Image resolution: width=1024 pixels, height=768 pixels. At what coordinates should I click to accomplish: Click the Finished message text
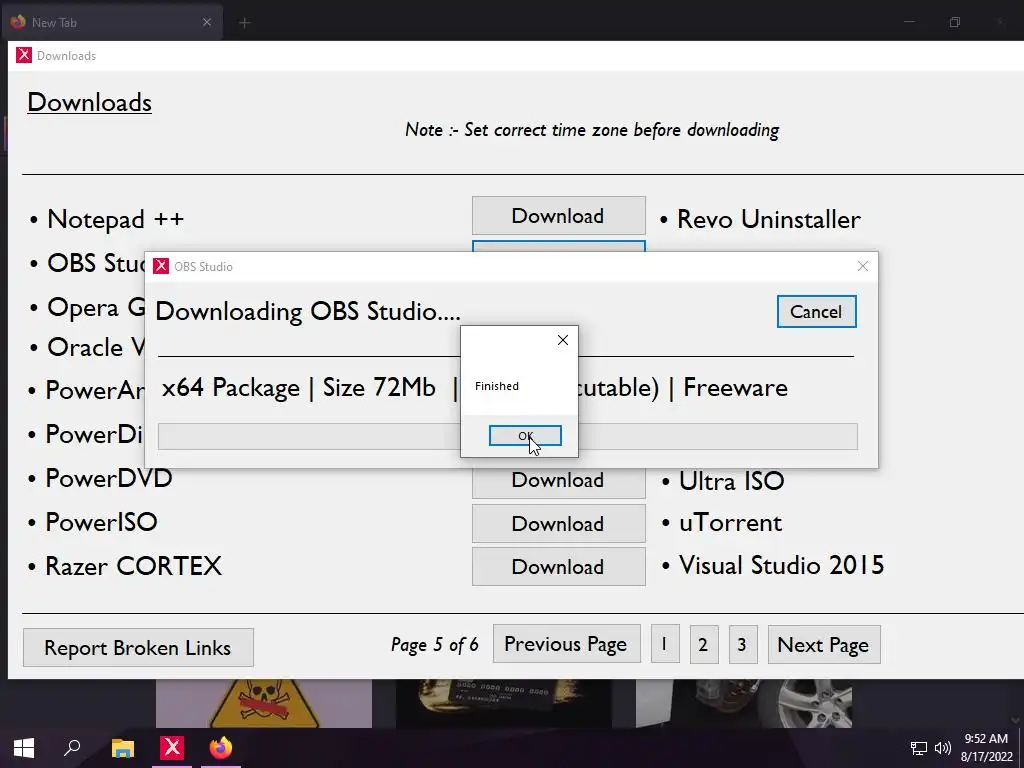tap(497, 386)
